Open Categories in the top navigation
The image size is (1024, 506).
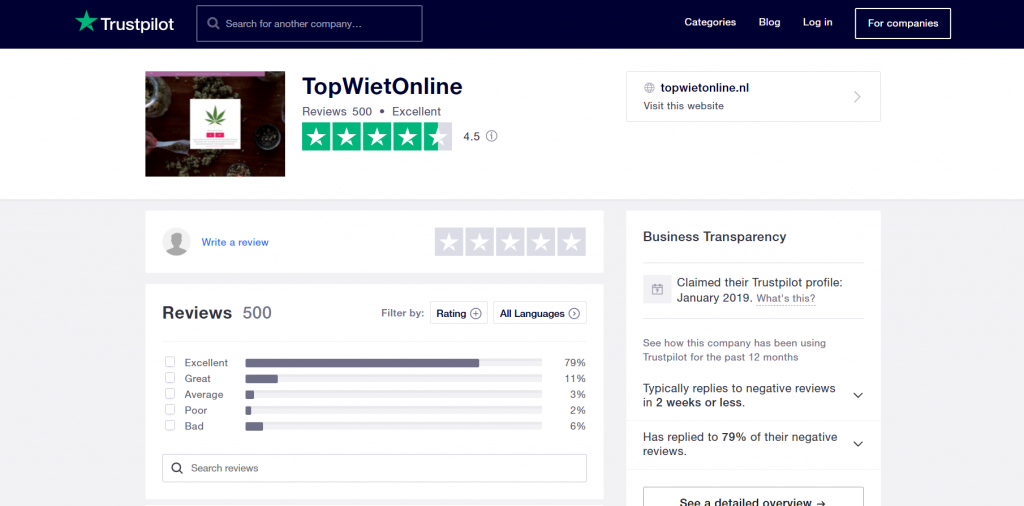[x=710, y=22]
